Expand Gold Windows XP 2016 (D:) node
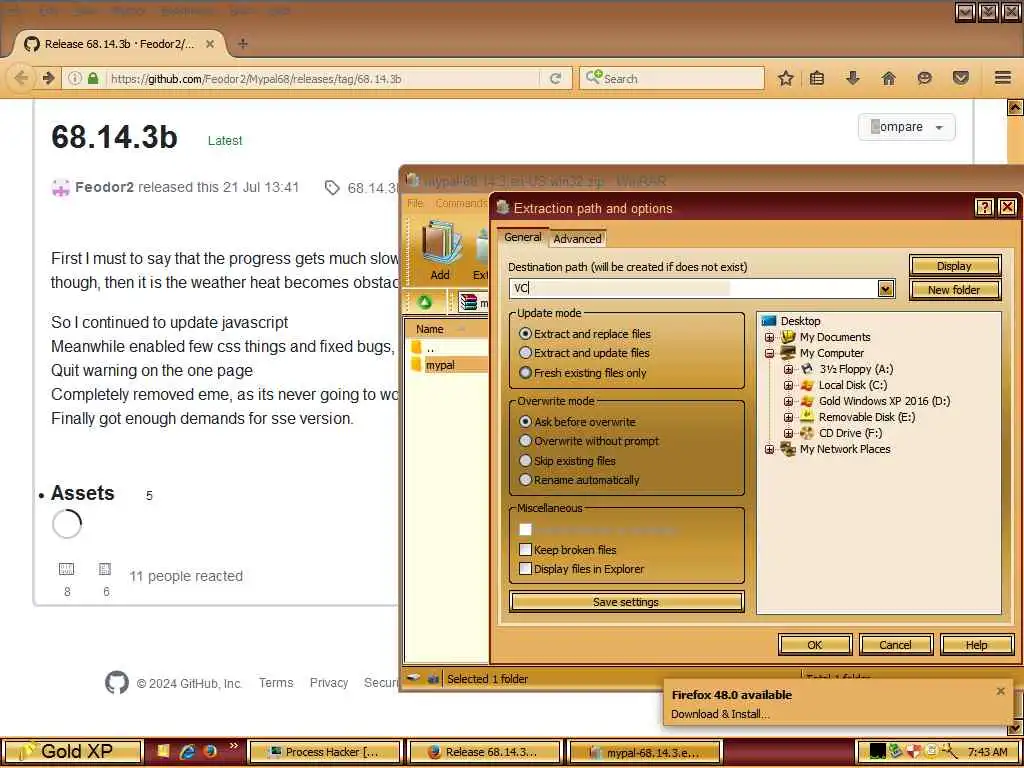The height and width of the screenshot is (768, 1024). [x=788, y=401]
